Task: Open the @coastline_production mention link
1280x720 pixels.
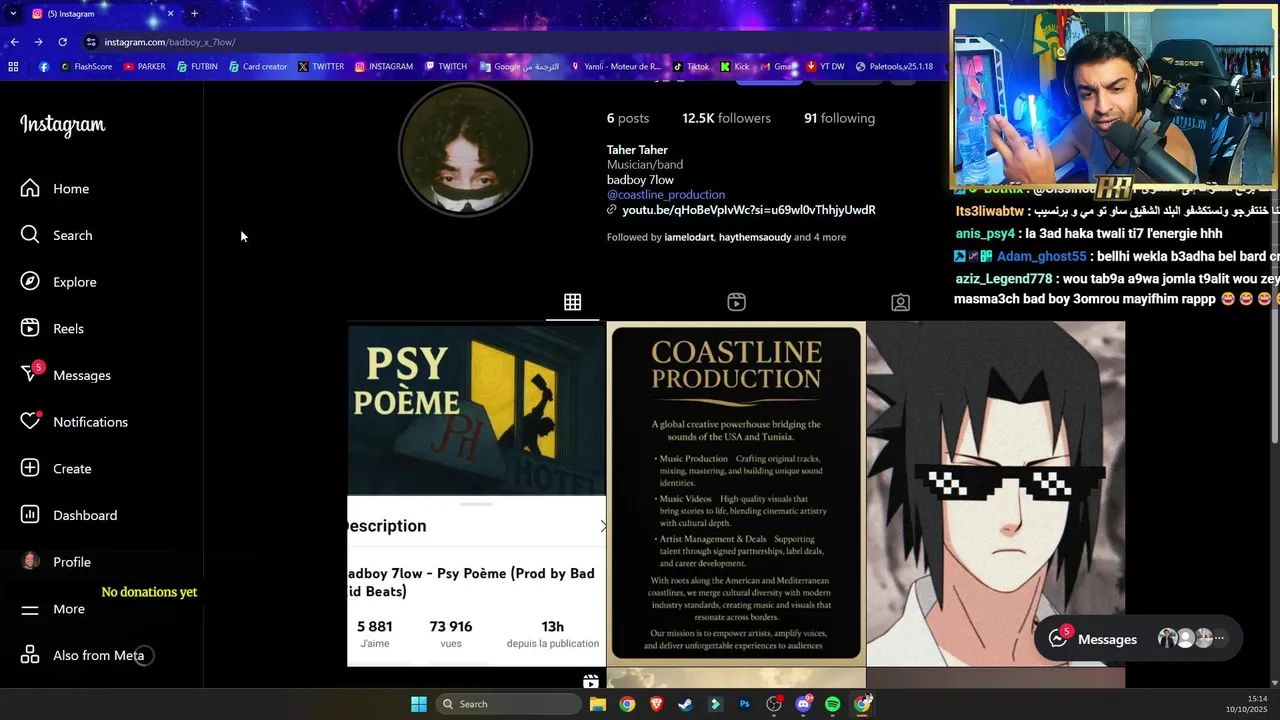Action: point(666,195)
